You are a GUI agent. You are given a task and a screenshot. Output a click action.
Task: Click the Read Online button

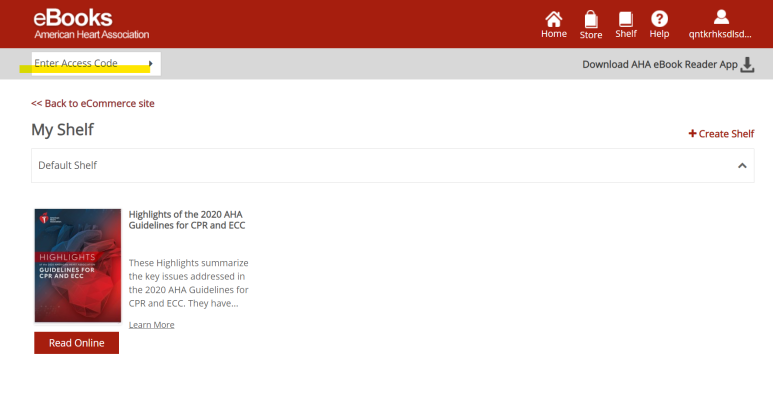[x=76, y=343]
